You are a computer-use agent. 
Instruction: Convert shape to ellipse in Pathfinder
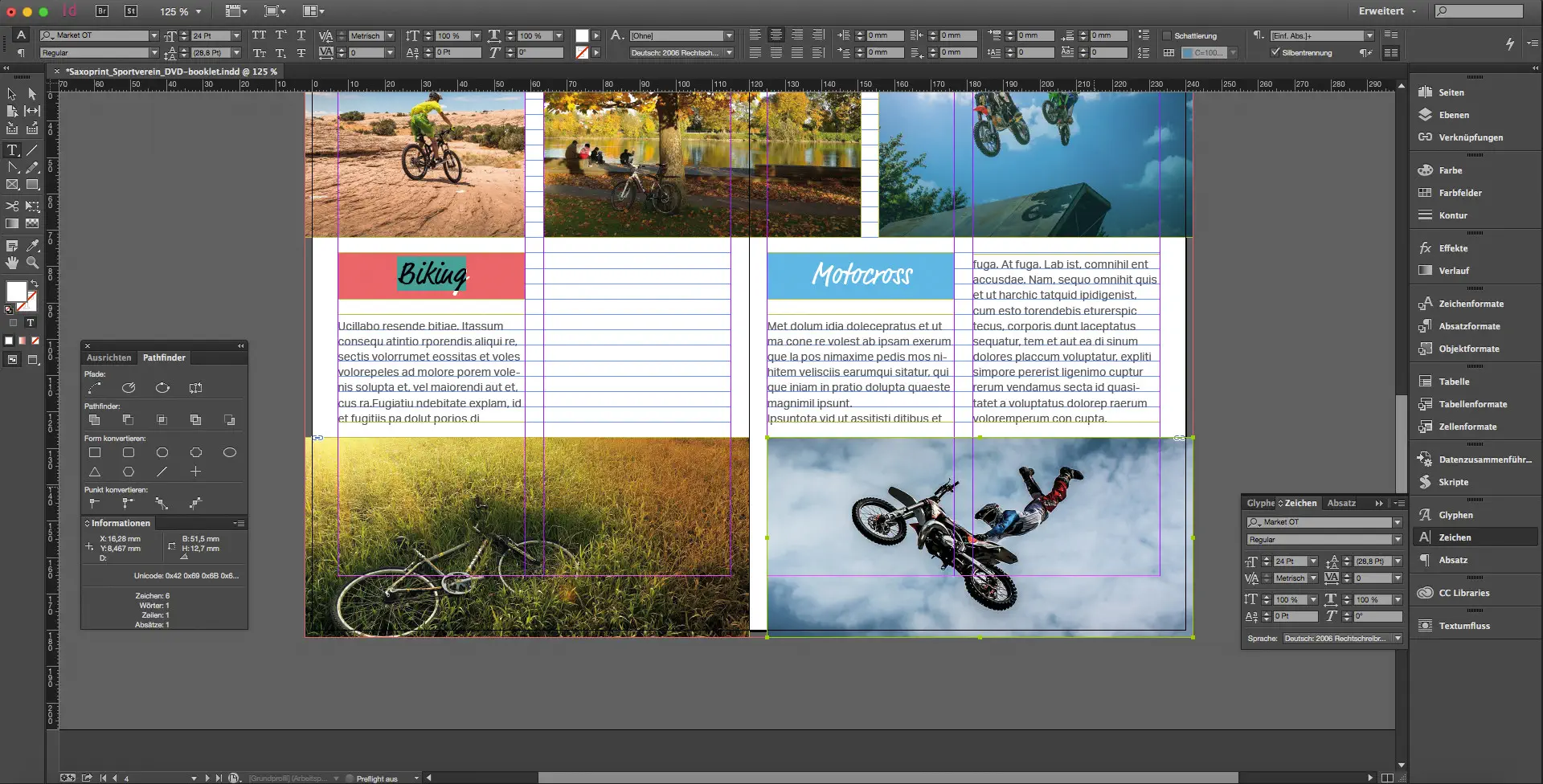(229, 452)
